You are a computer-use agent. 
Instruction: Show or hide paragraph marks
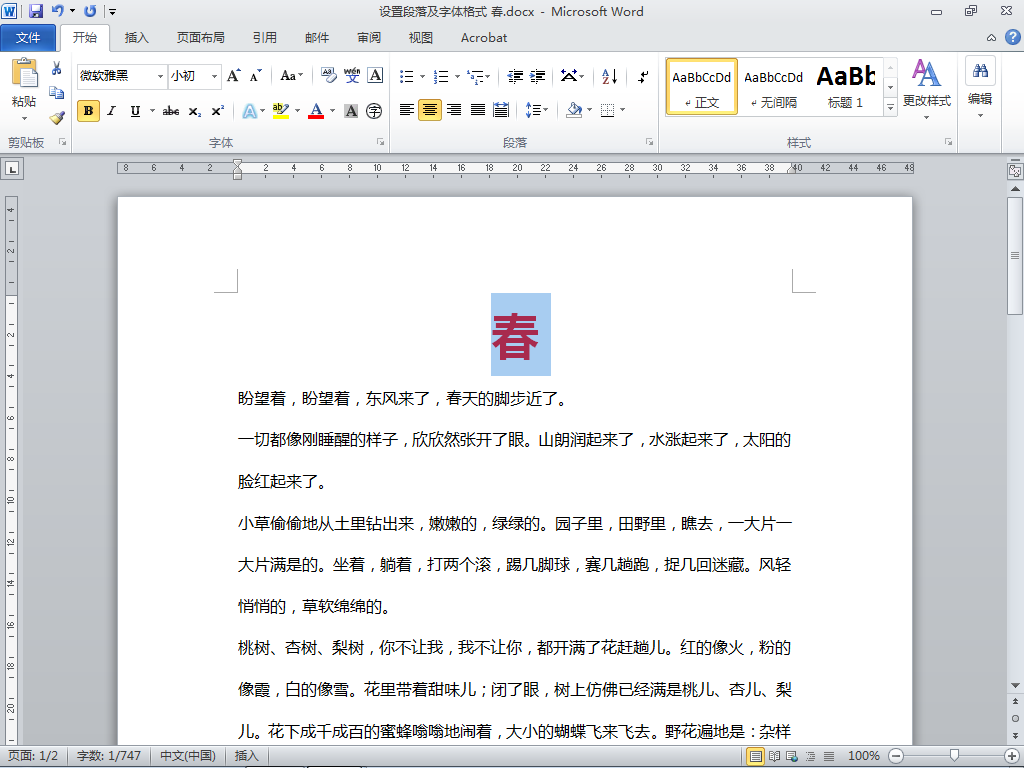coord(643,76)
